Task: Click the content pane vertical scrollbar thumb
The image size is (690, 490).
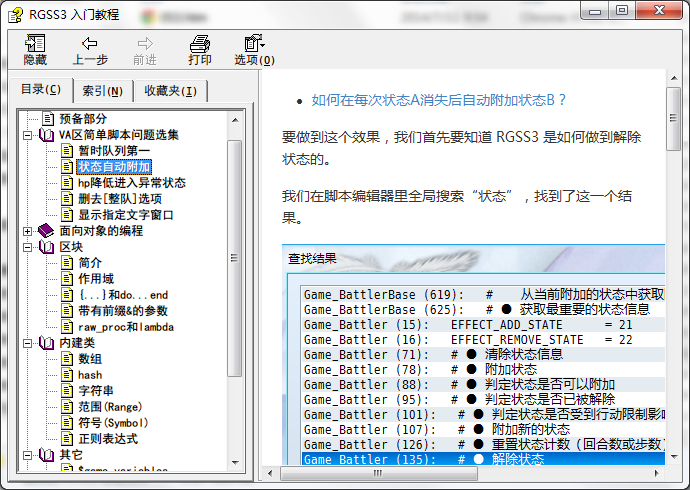Action: [x=674, y=119]
